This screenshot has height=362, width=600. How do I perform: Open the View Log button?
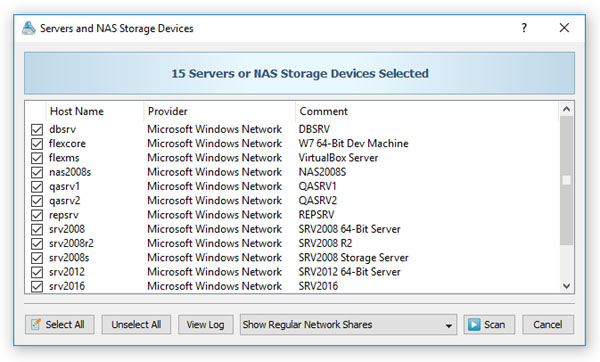pos(205,324)
